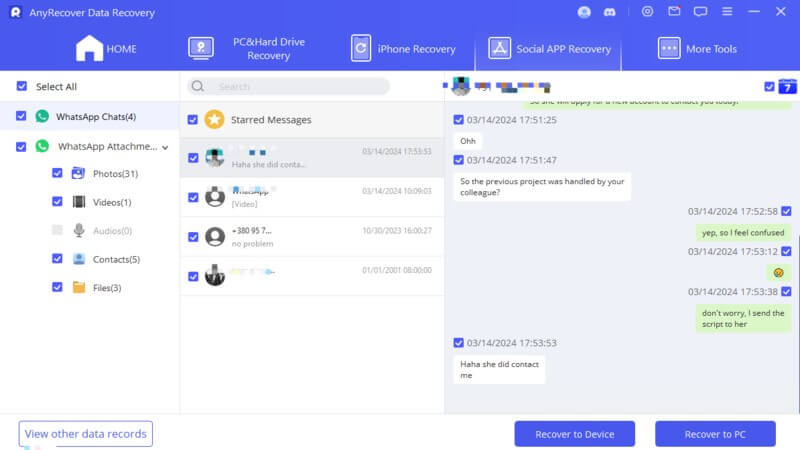Toggle message checkbox at 03/14/2024 17:52:58
This screenshot has width=800, height=450.
pos(786,211)
